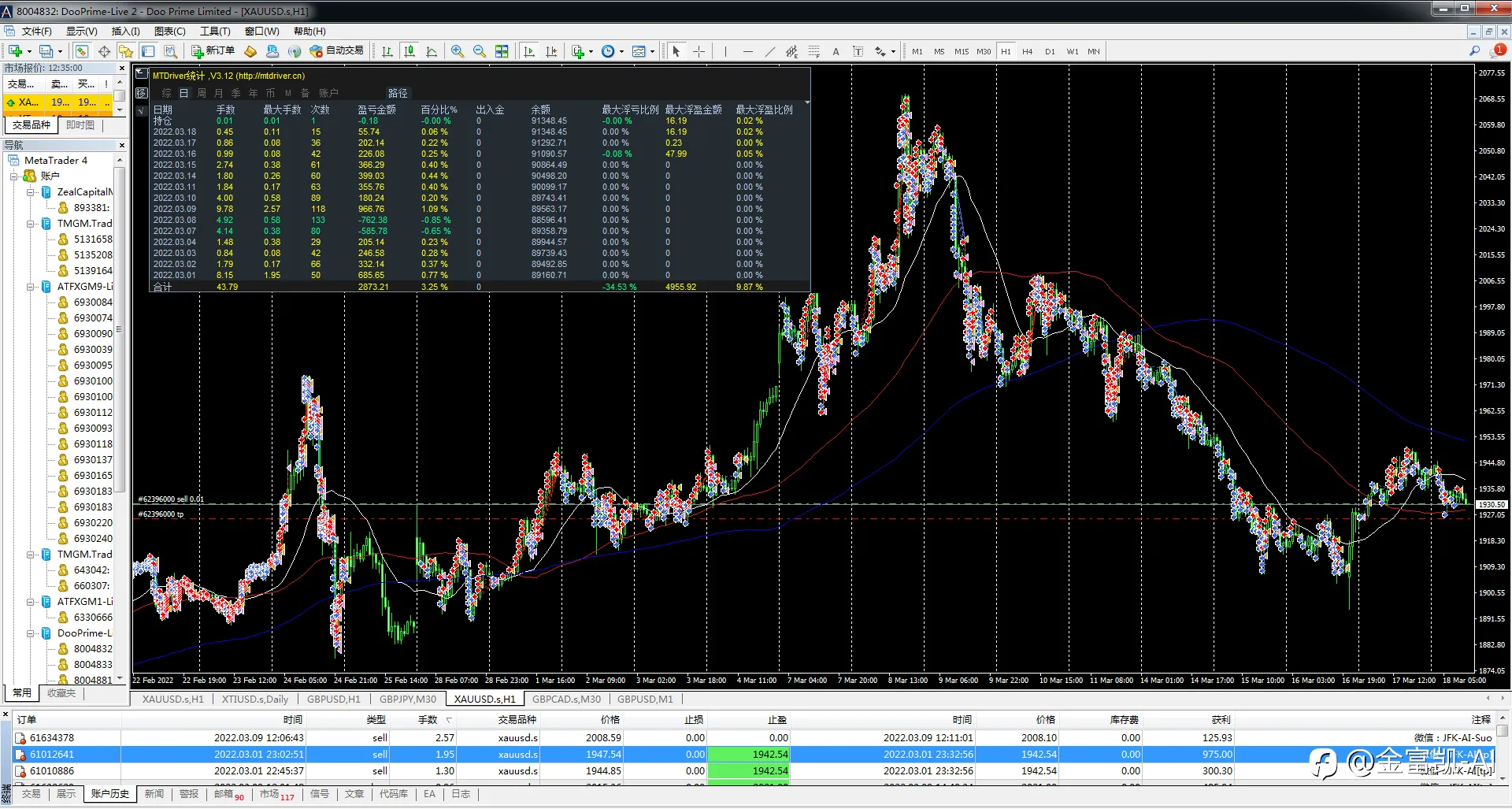
Task: Toggle the Navigator window star-folder icon
Action: pyautogui.click(x=125, y=51)
